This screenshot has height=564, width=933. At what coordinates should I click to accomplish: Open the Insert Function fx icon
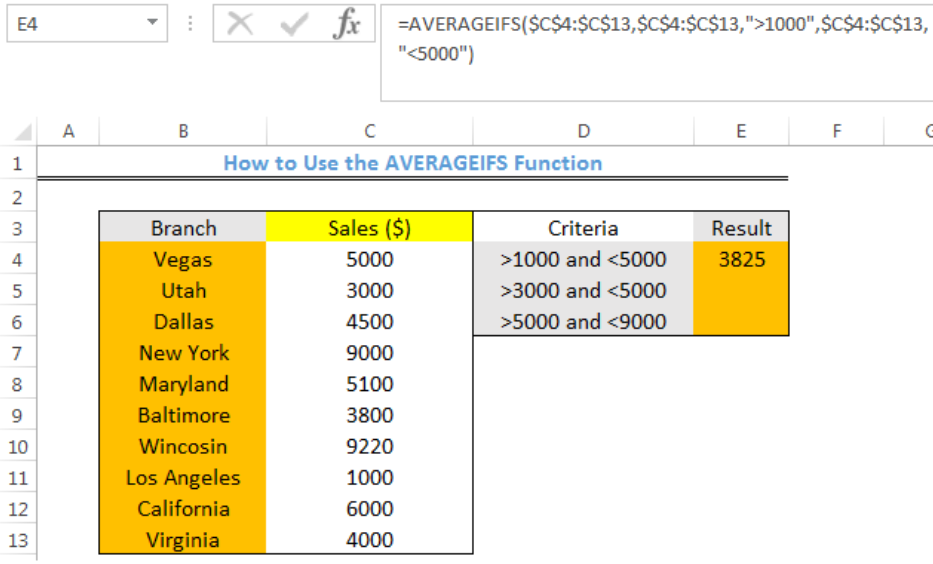(x=347, y=24)
